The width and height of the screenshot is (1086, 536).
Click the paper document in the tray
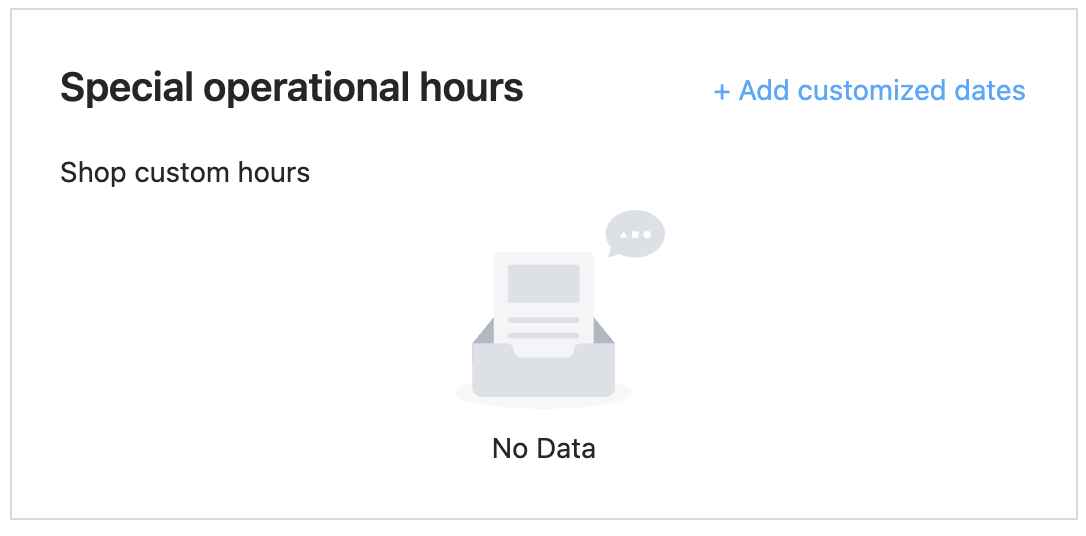[x=544, y=304]
